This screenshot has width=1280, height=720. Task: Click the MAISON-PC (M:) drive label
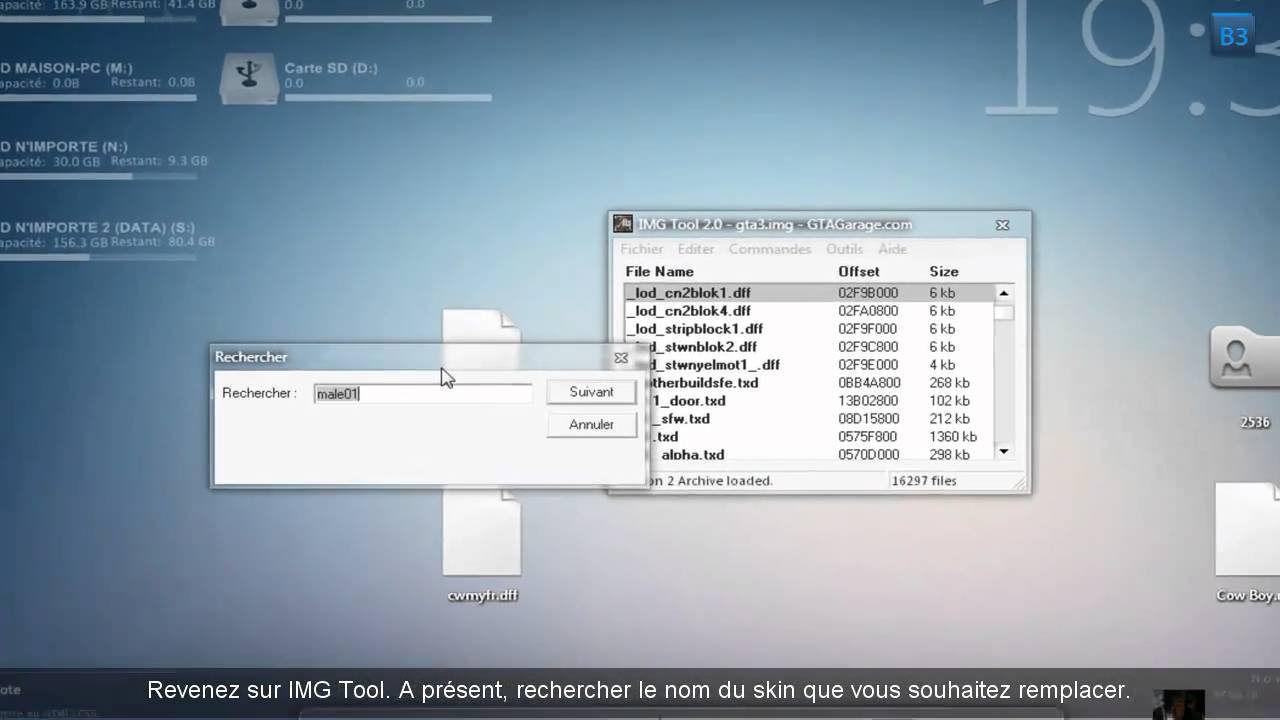[x=67, y=68]
